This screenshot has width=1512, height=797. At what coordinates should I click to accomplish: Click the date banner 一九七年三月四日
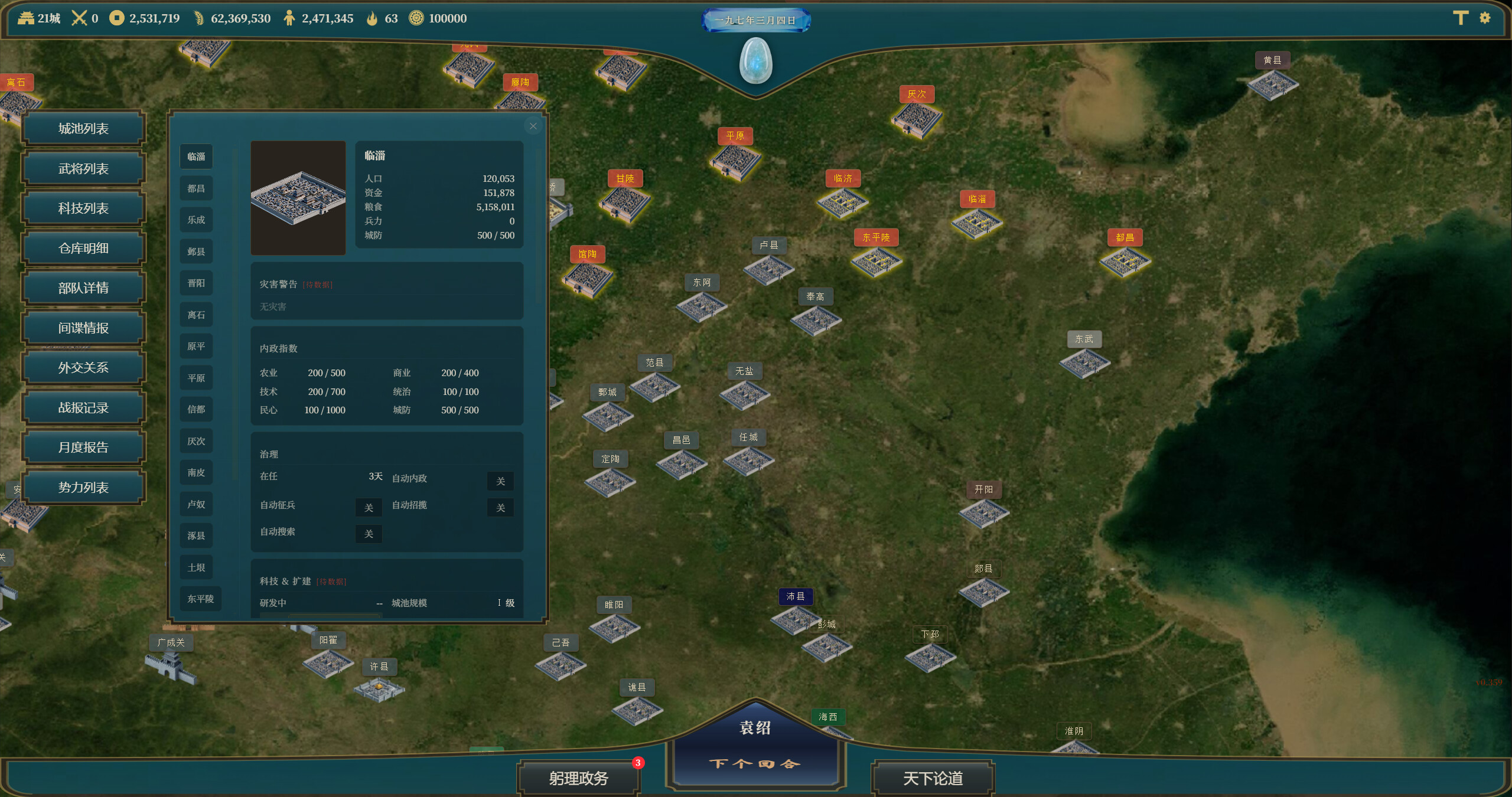(755, 20)
